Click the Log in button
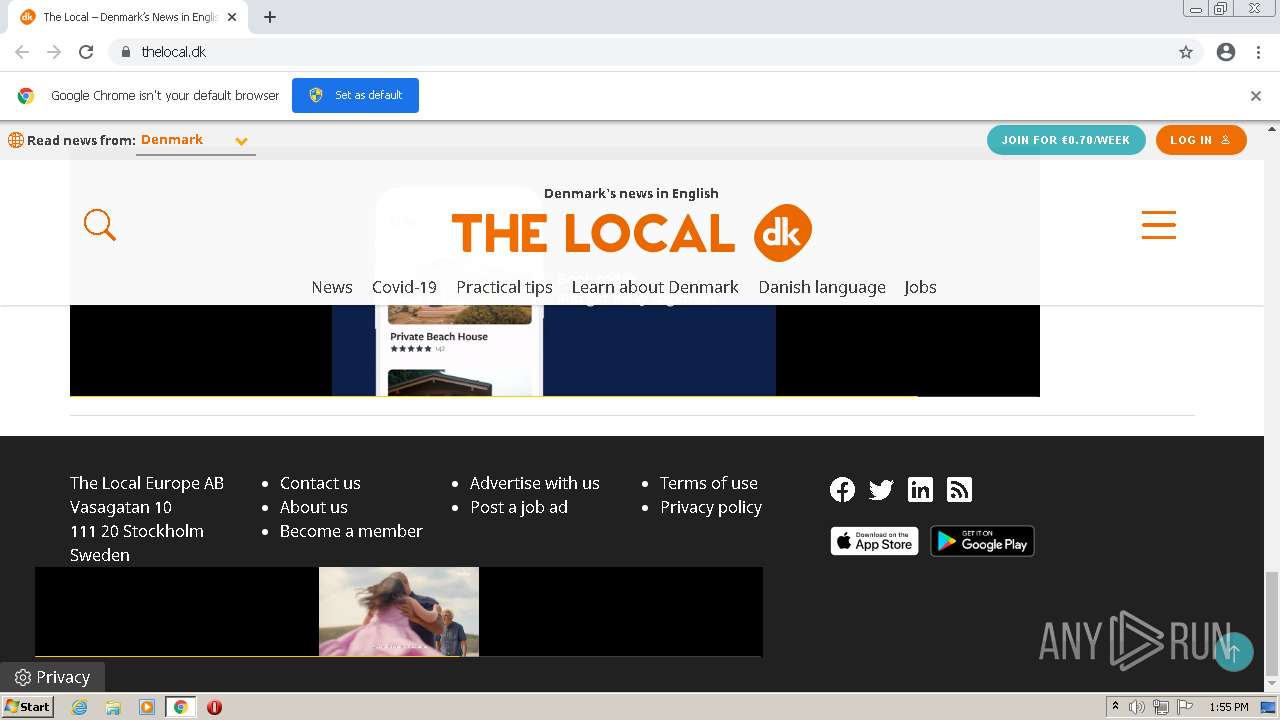This screenshot has width=1280, height=720. pos(1201,140)
